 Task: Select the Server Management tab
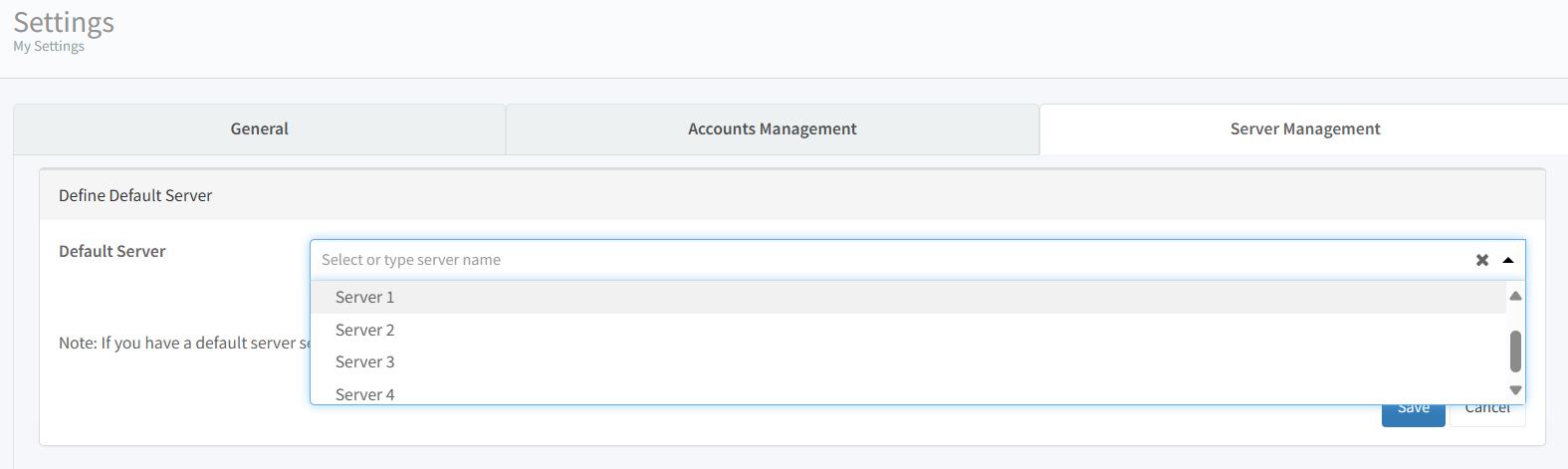(x=1304, y=129)
